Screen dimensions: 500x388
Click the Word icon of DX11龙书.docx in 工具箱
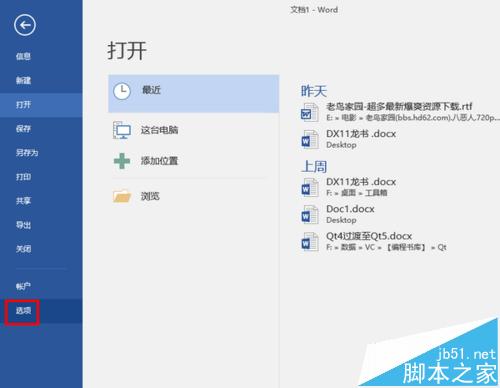point(310,188)
